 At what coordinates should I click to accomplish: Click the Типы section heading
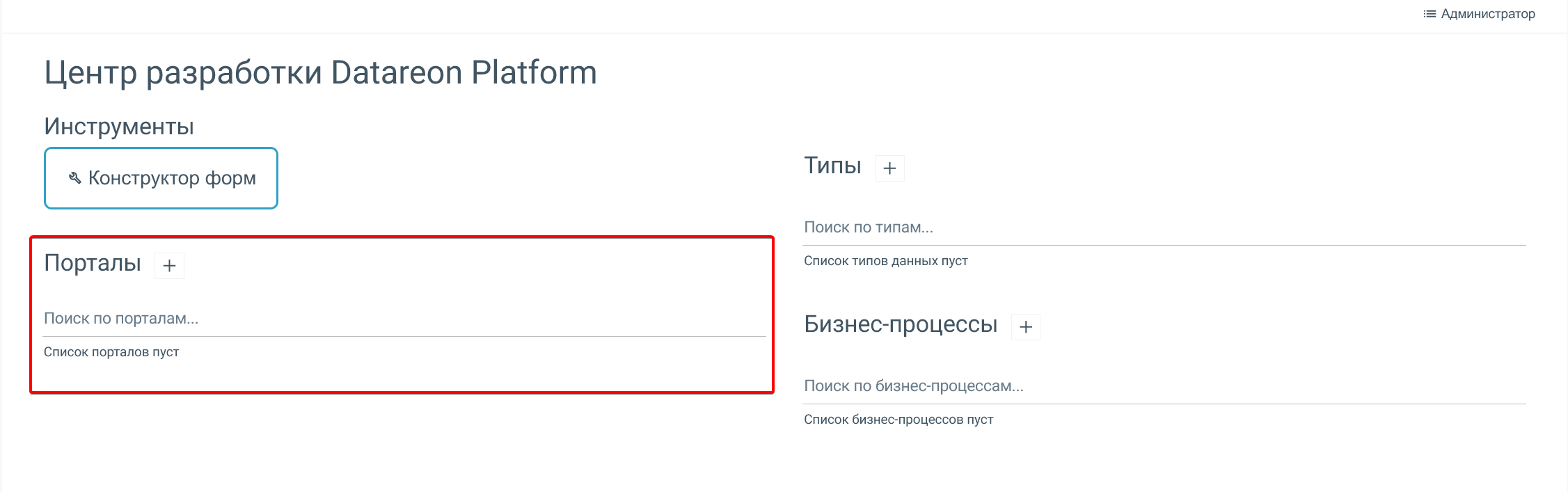[832, 166]
